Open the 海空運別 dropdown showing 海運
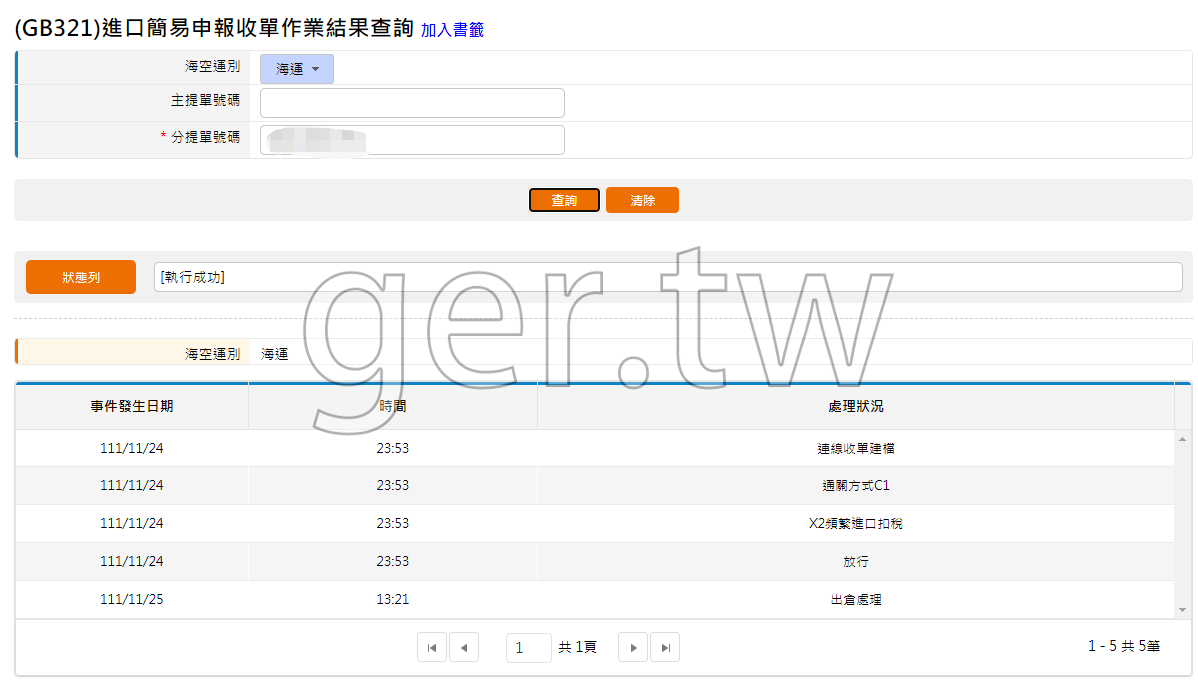1198x682 pixels. (296, 69)
